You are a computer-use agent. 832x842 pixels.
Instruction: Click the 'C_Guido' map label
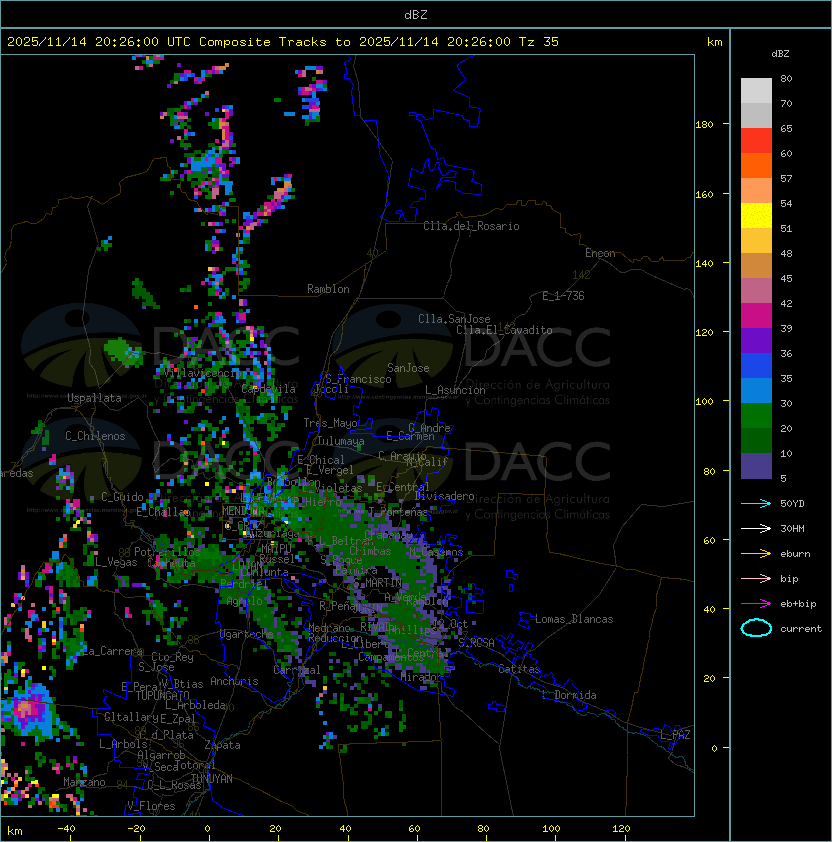click(x=122, y=497)
